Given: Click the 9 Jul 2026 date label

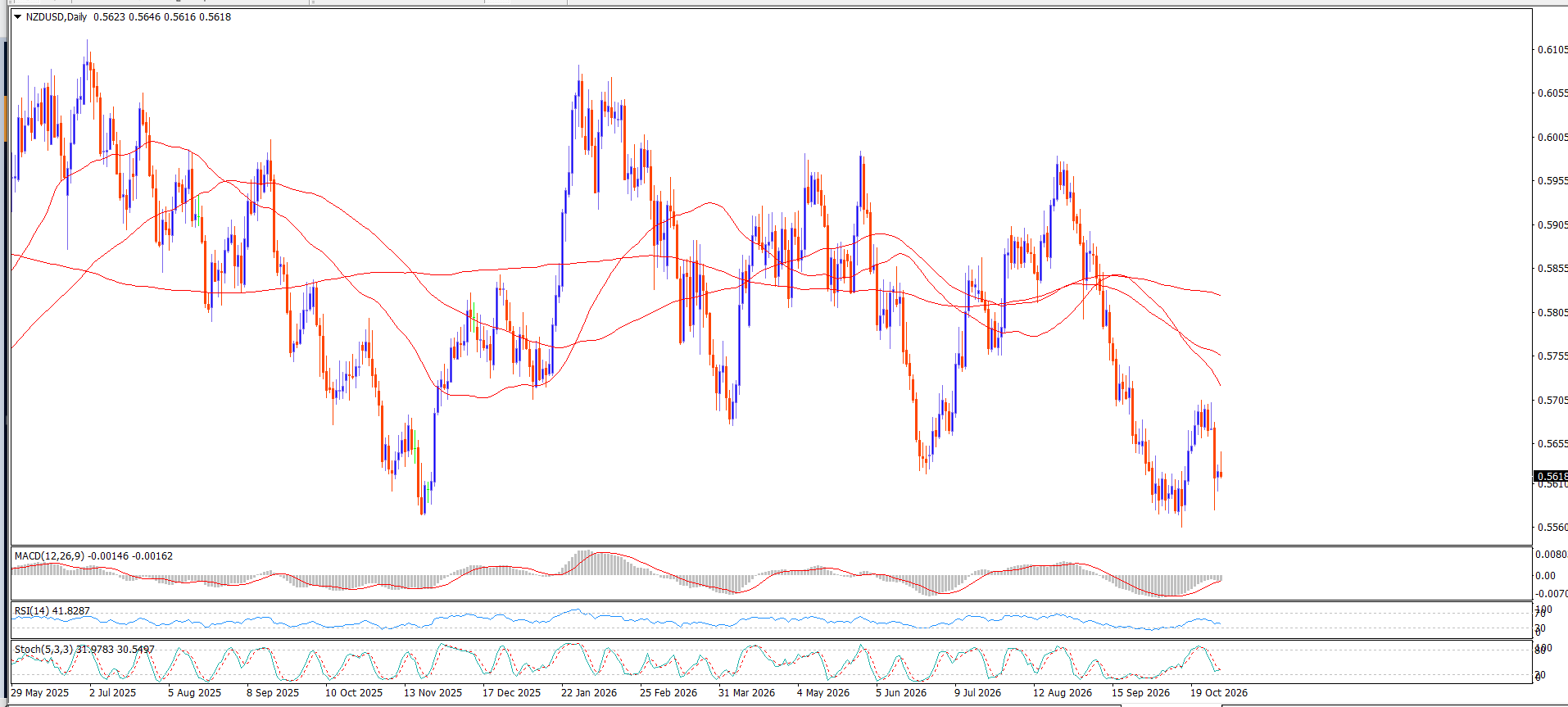Looking at the screenshot, I should [x=978, y=693].
